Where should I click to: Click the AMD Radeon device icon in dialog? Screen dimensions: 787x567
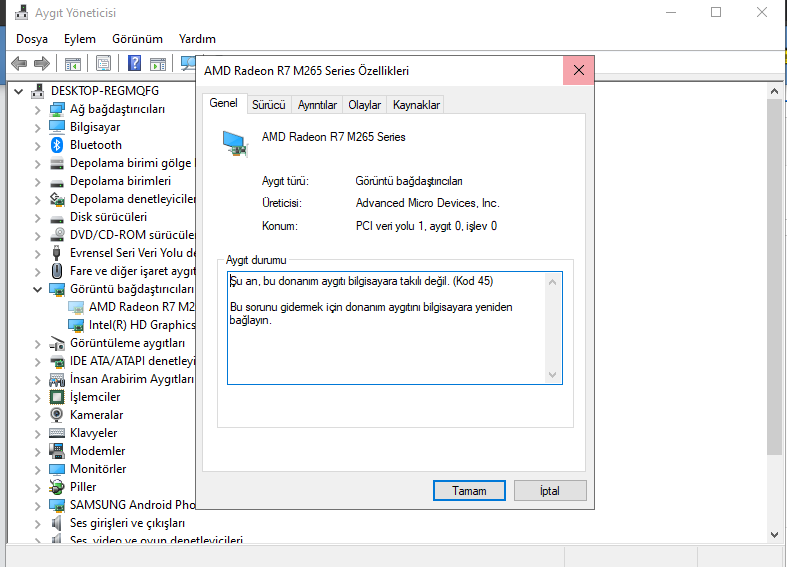click(x=235, y=144)
